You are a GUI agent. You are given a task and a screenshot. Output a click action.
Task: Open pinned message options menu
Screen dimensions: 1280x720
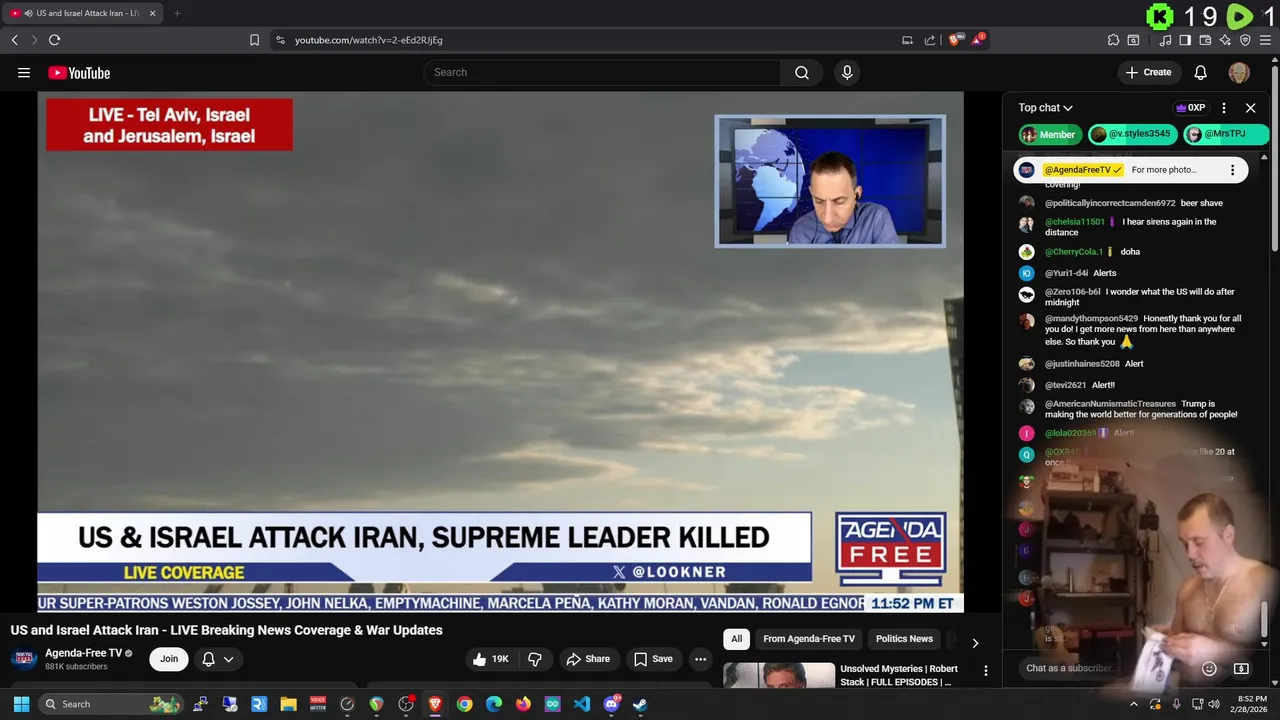tap(1232, 170)
